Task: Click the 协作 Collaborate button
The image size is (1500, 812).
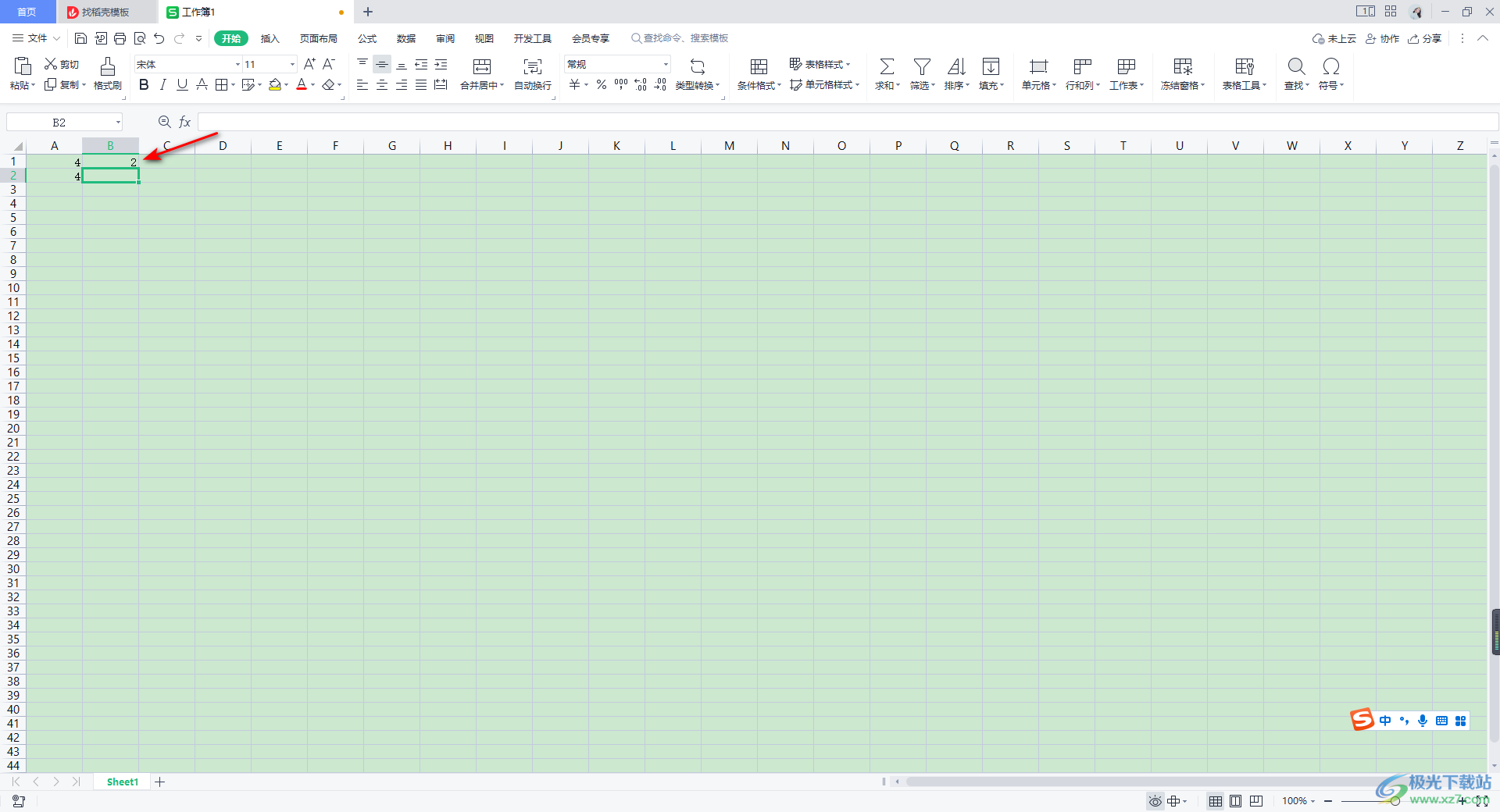Action: pyautogui.click(x=1382, y=38)
